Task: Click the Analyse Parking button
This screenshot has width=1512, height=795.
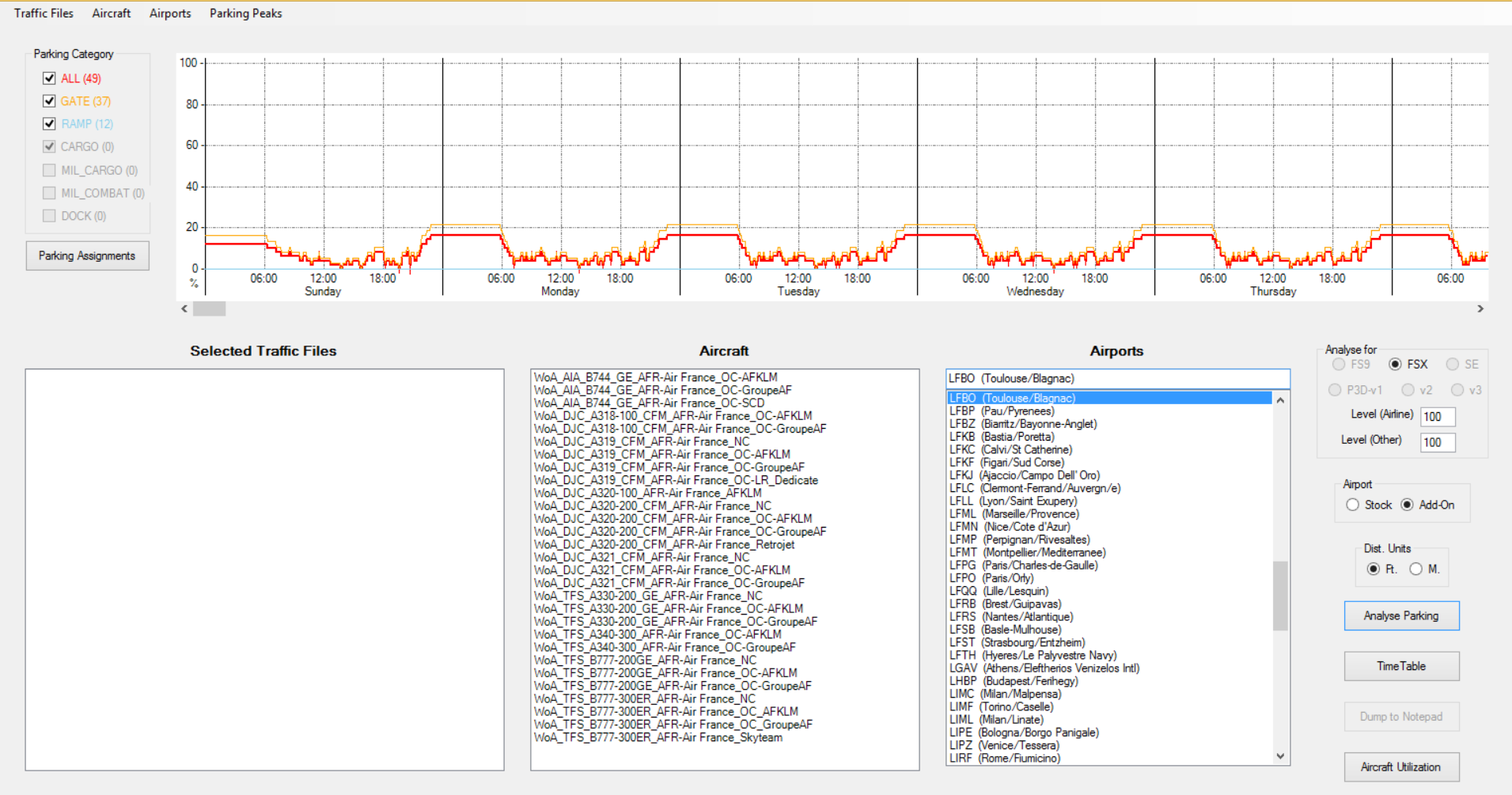Action: (1401, 615)
